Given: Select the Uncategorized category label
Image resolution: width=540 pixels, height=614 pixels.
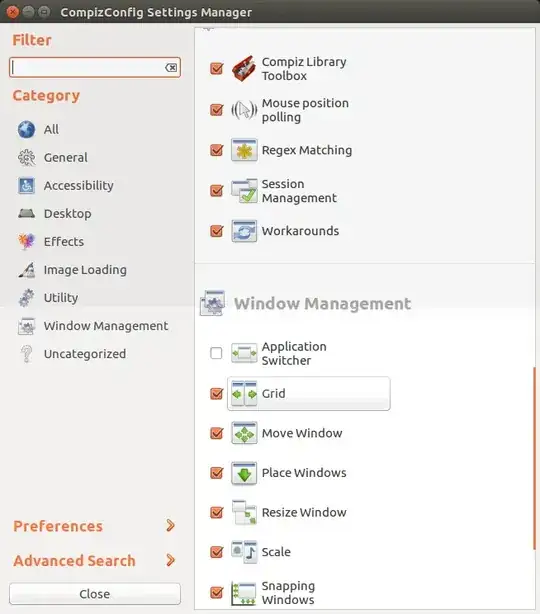Looking at the screenshot, I should tap(85, 354).
